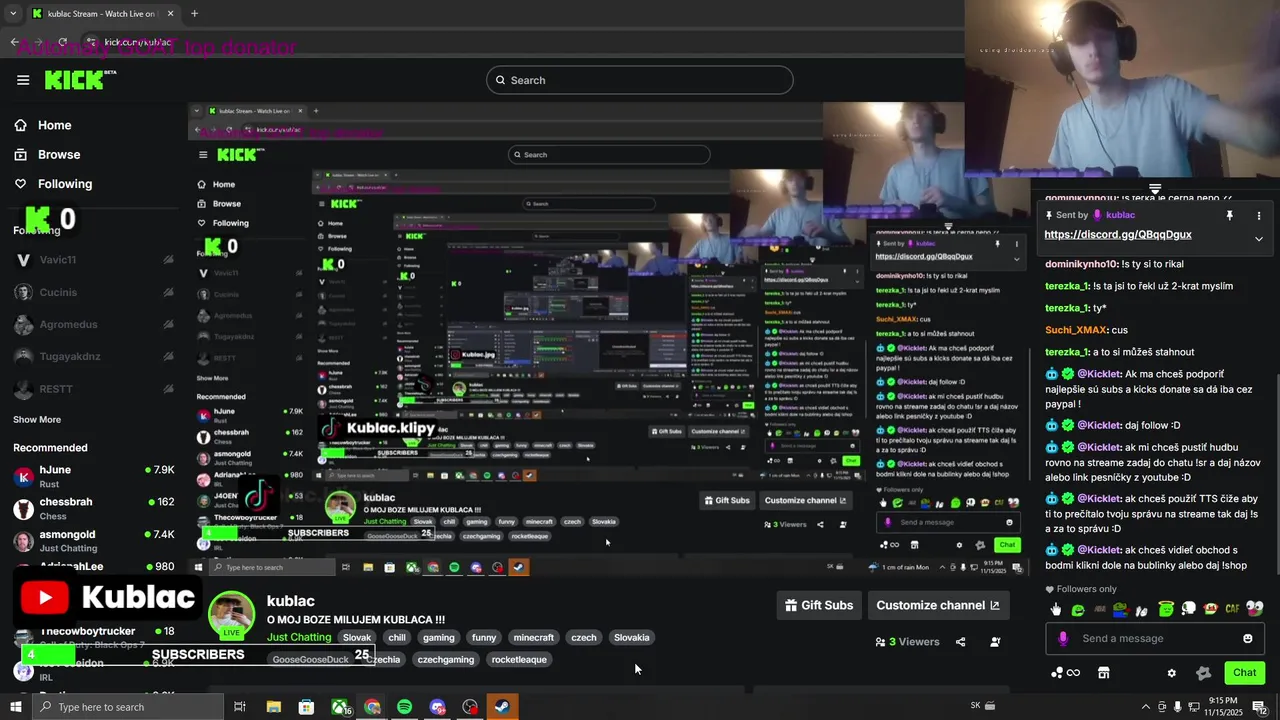Viewport: 1280px width, 720px height.
Task: Insert the pointing hand emote
Action: pyautogui.click(x=1056, y=609)
